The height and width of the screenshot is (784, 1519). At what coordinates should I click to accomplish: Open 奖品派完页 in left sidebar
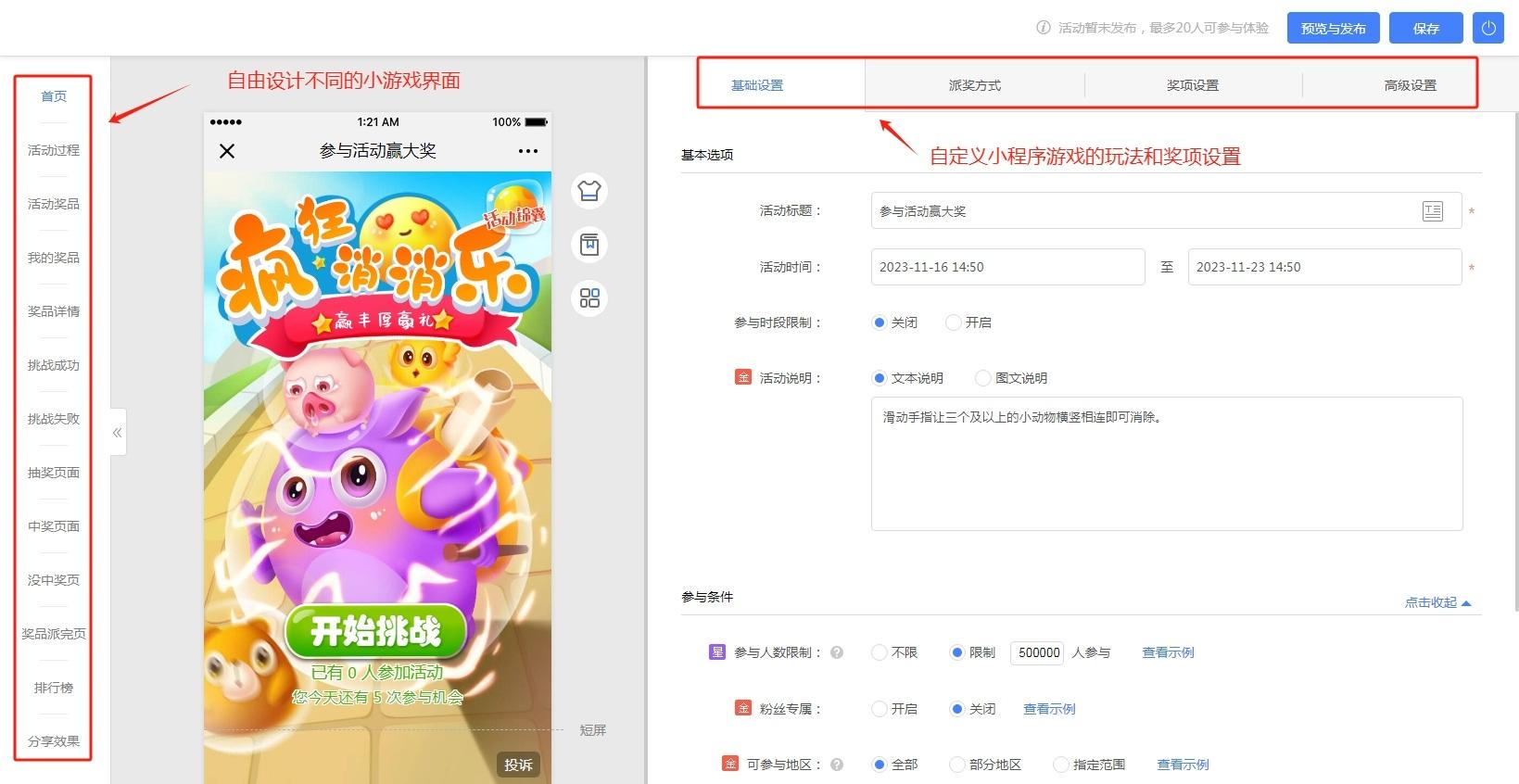click(x=54, y=634)
